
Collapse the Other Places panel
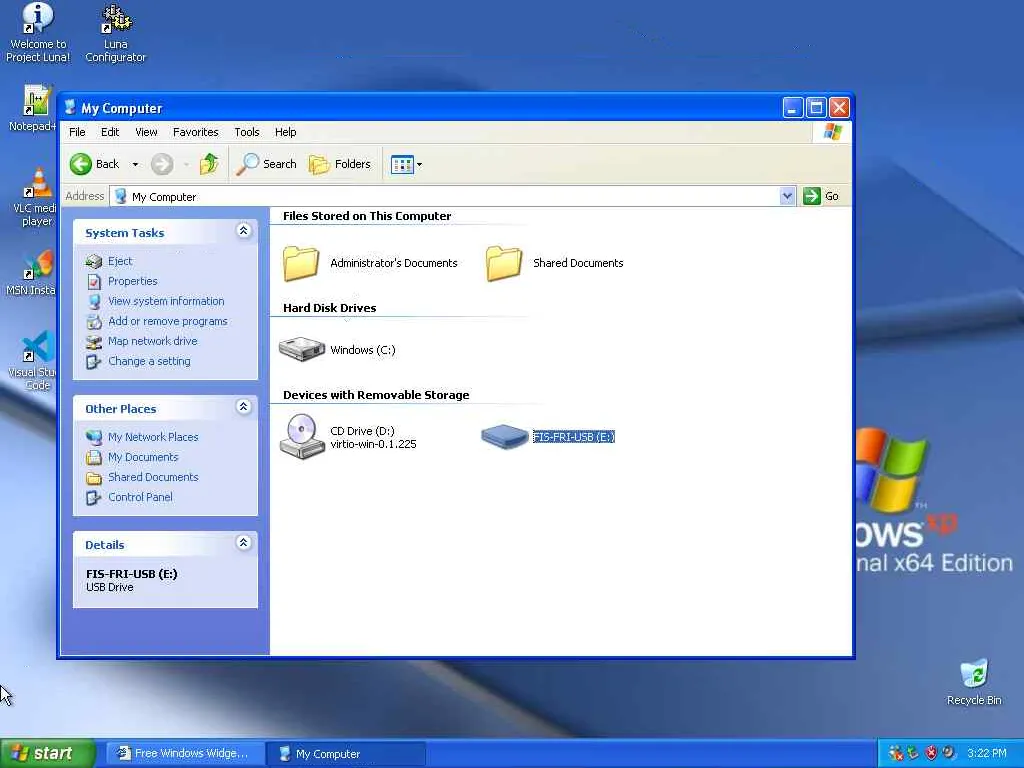[244, 407]
